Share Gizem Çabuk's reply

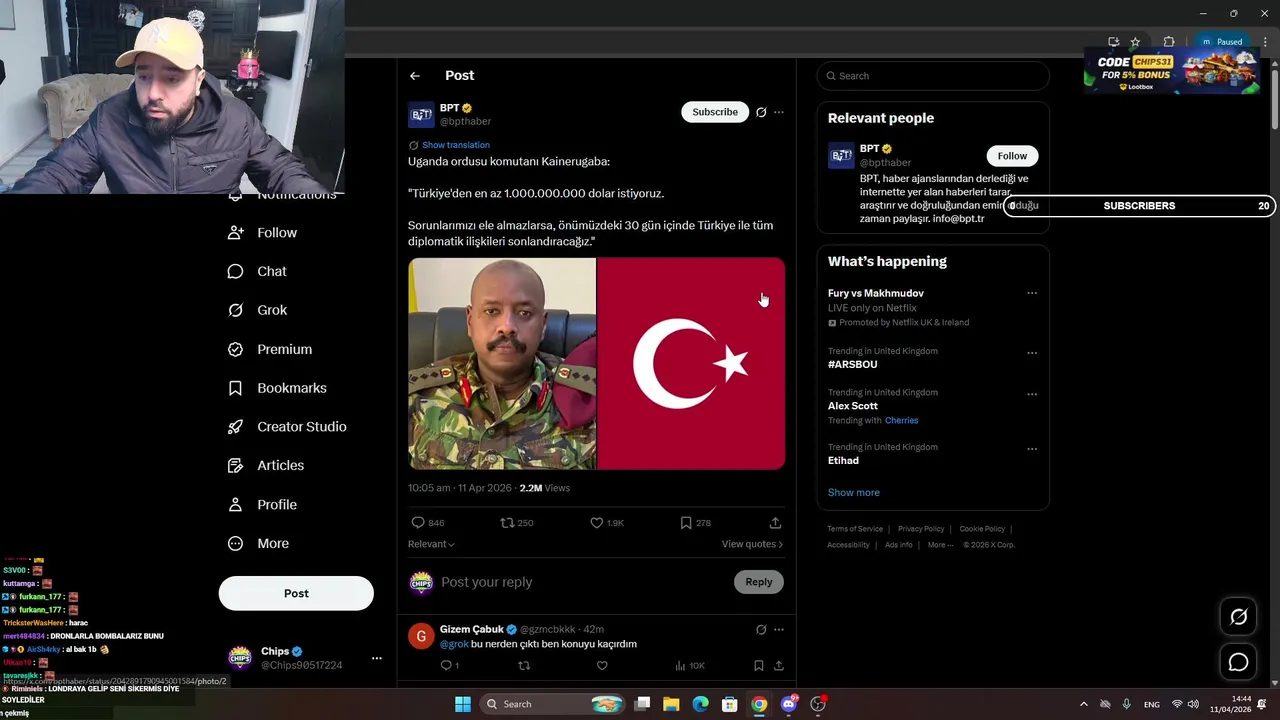[x=778, y=666]
